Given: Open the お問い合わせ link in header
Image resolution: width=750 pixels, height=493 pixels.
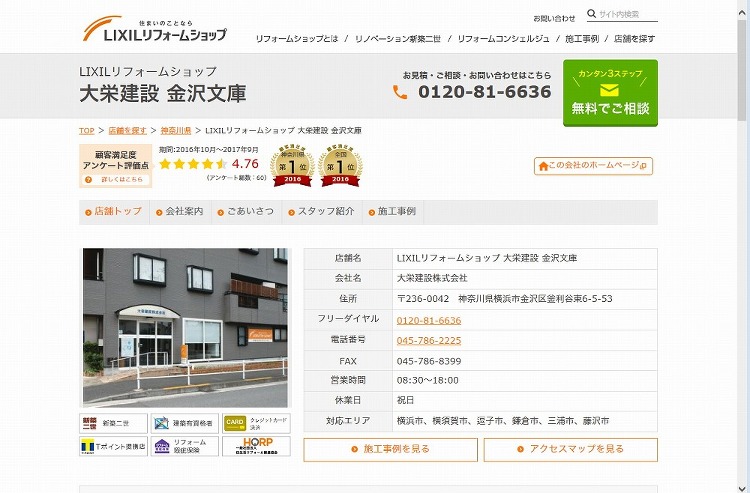Looking at the screenshot, I should (554, 18).
